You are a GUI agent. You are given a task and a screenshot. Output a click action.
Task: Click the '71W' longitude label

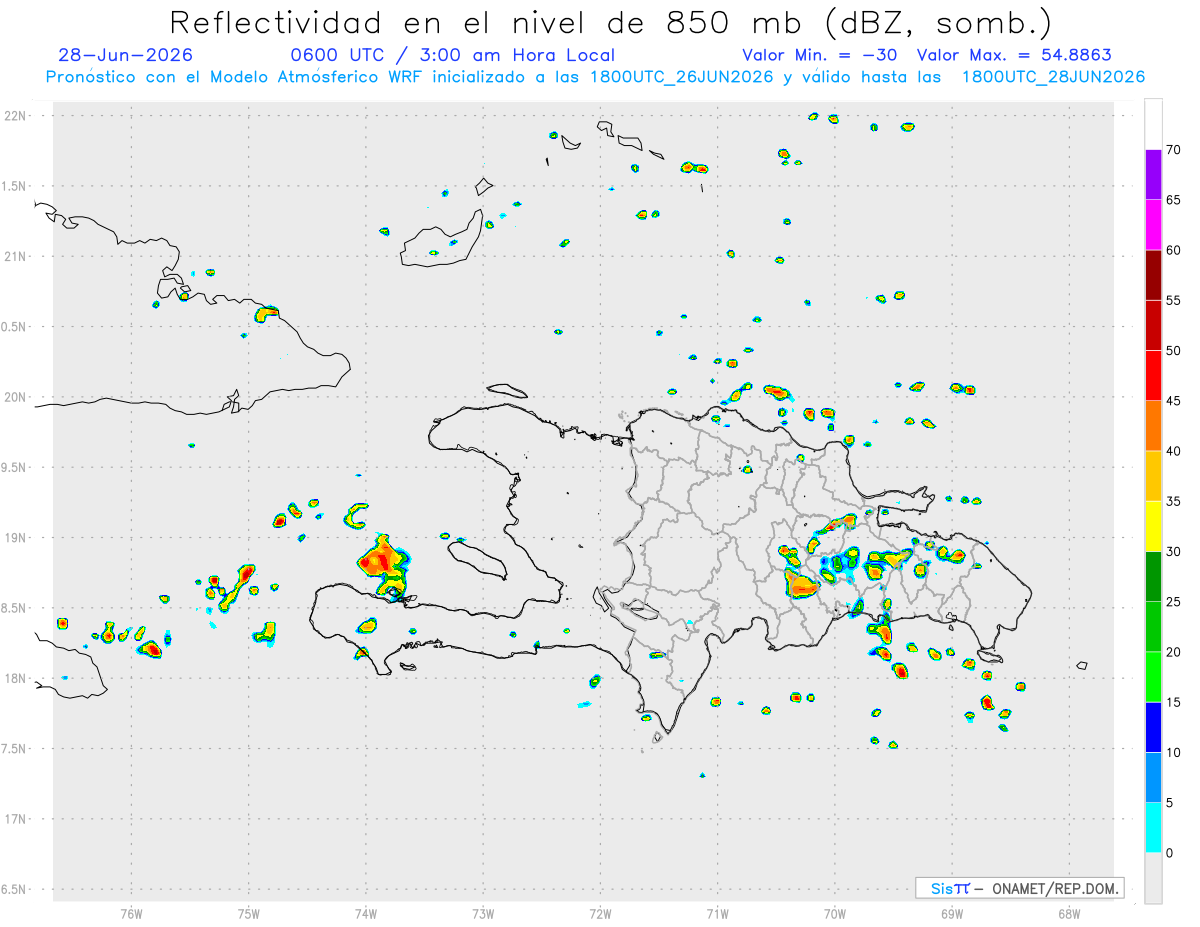(x=717, y=913)
